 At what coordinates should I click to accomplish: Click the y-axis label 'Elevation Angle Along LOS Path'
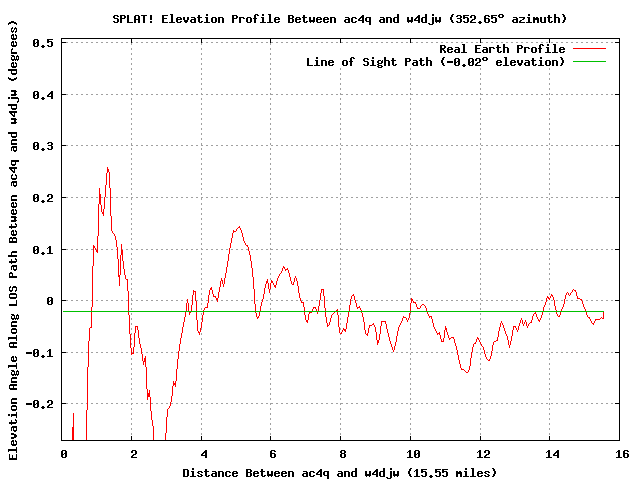(13, 241)
